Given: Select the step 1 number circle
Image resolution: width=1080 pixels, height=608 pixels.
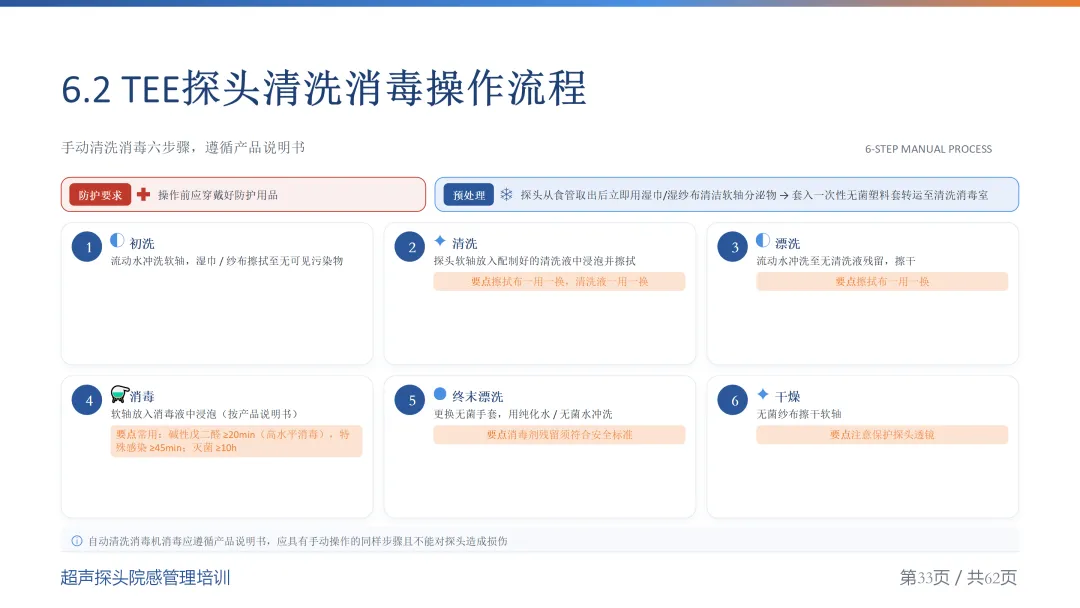Looking at the screenshot, I should click(x=87, y=247).
